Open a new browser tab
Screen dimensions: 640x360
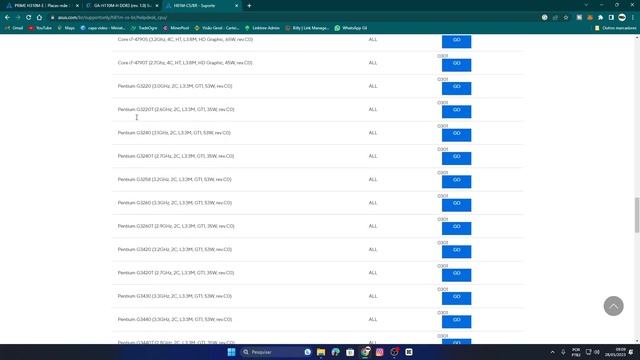249,6
